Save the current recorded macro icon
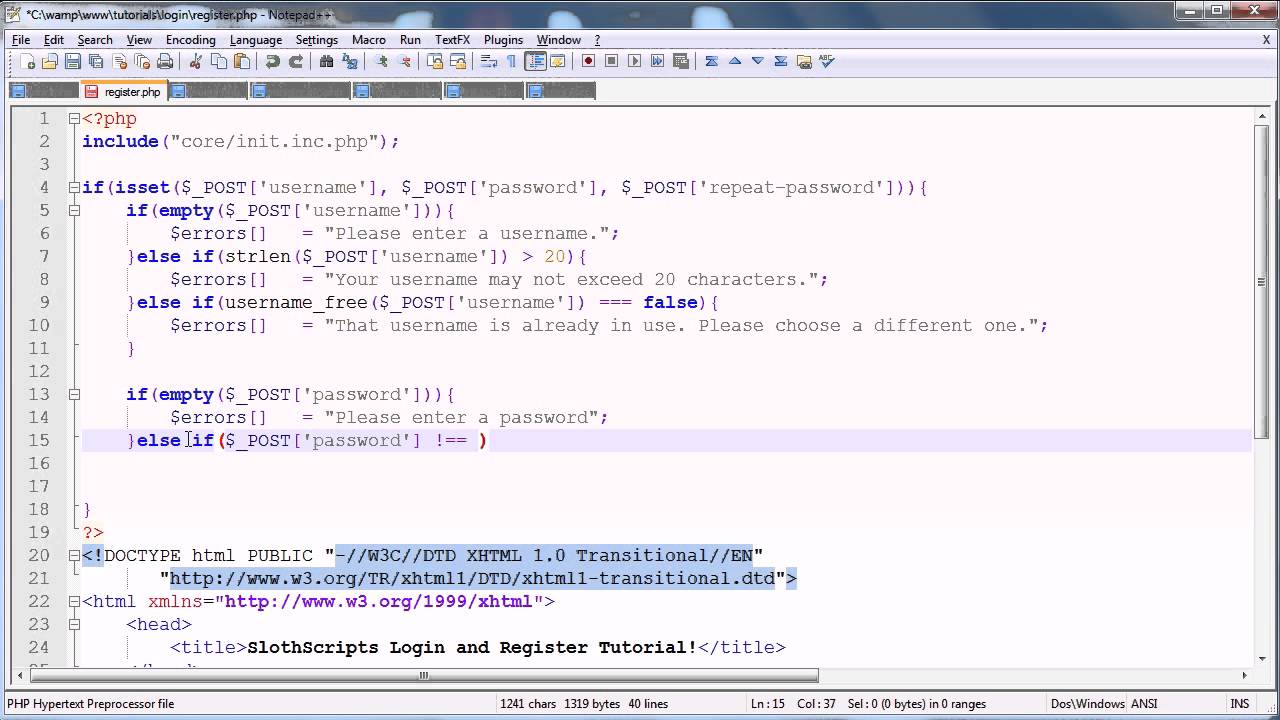1280x720 pixels. click(x=680, y=61)
